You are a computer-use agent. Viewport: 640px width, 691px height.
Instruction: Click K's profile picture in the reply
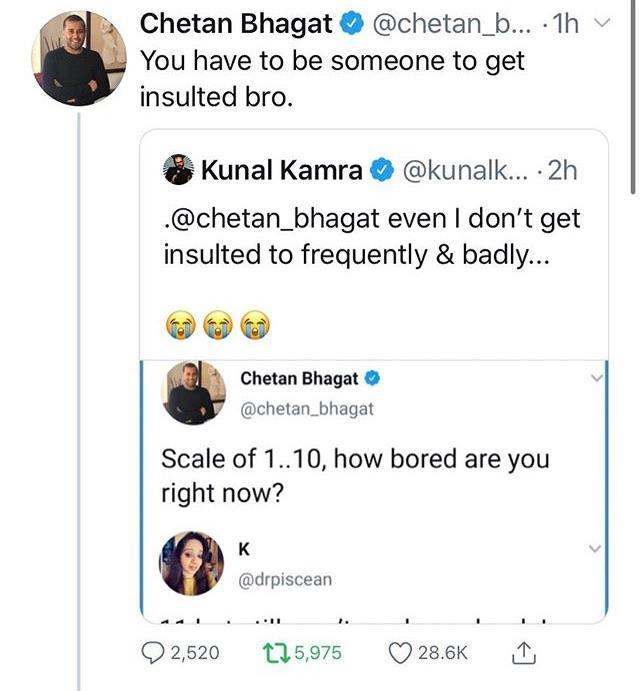pos(191,562)
